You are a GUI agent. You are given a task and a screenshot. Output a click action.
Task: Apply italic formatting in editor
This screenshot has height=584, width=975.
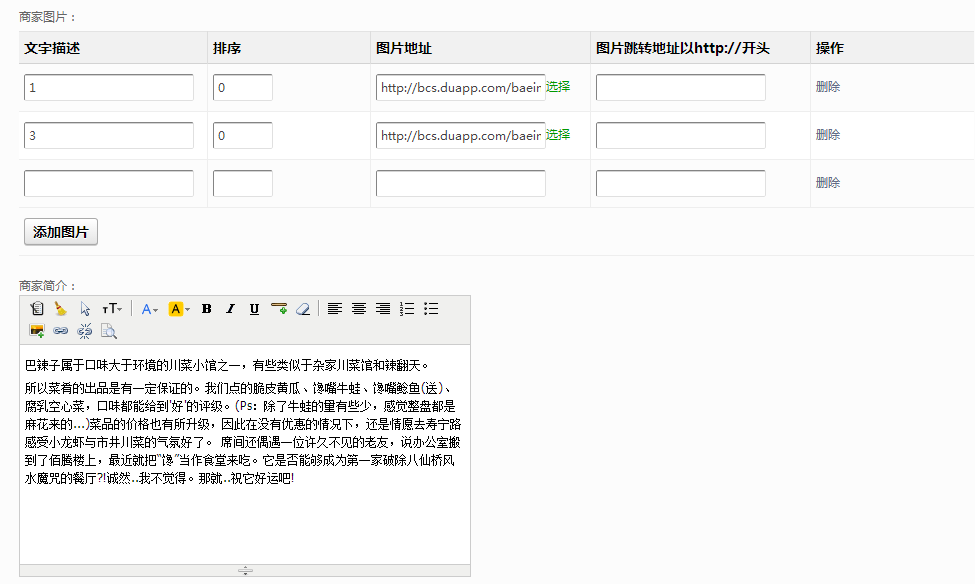click(230, 309)
